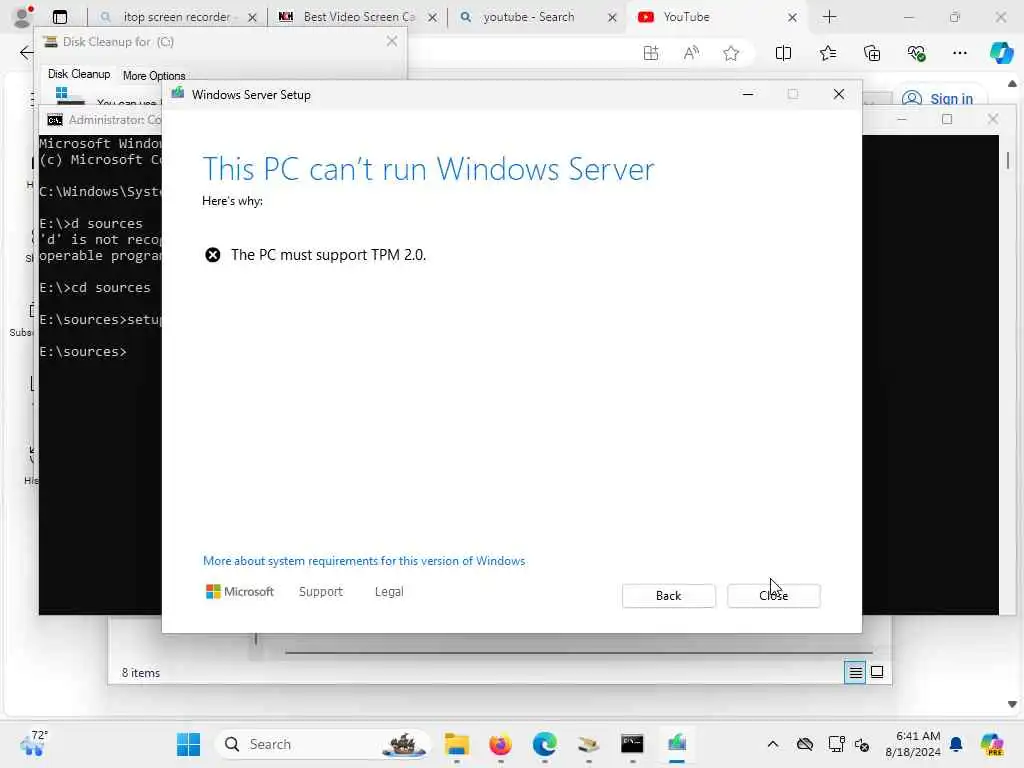Click the YouTube Sign in button

938,99
